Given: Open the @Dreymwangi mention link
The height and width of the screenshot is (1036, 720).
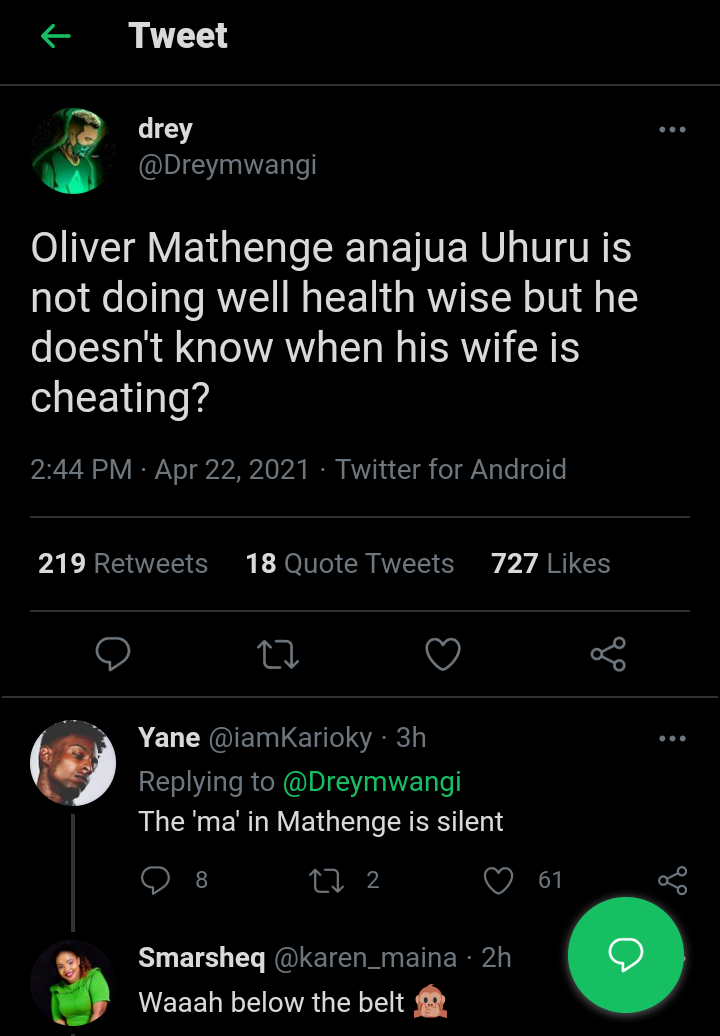Looking at the screenshot, I should (x=372, y=781).
